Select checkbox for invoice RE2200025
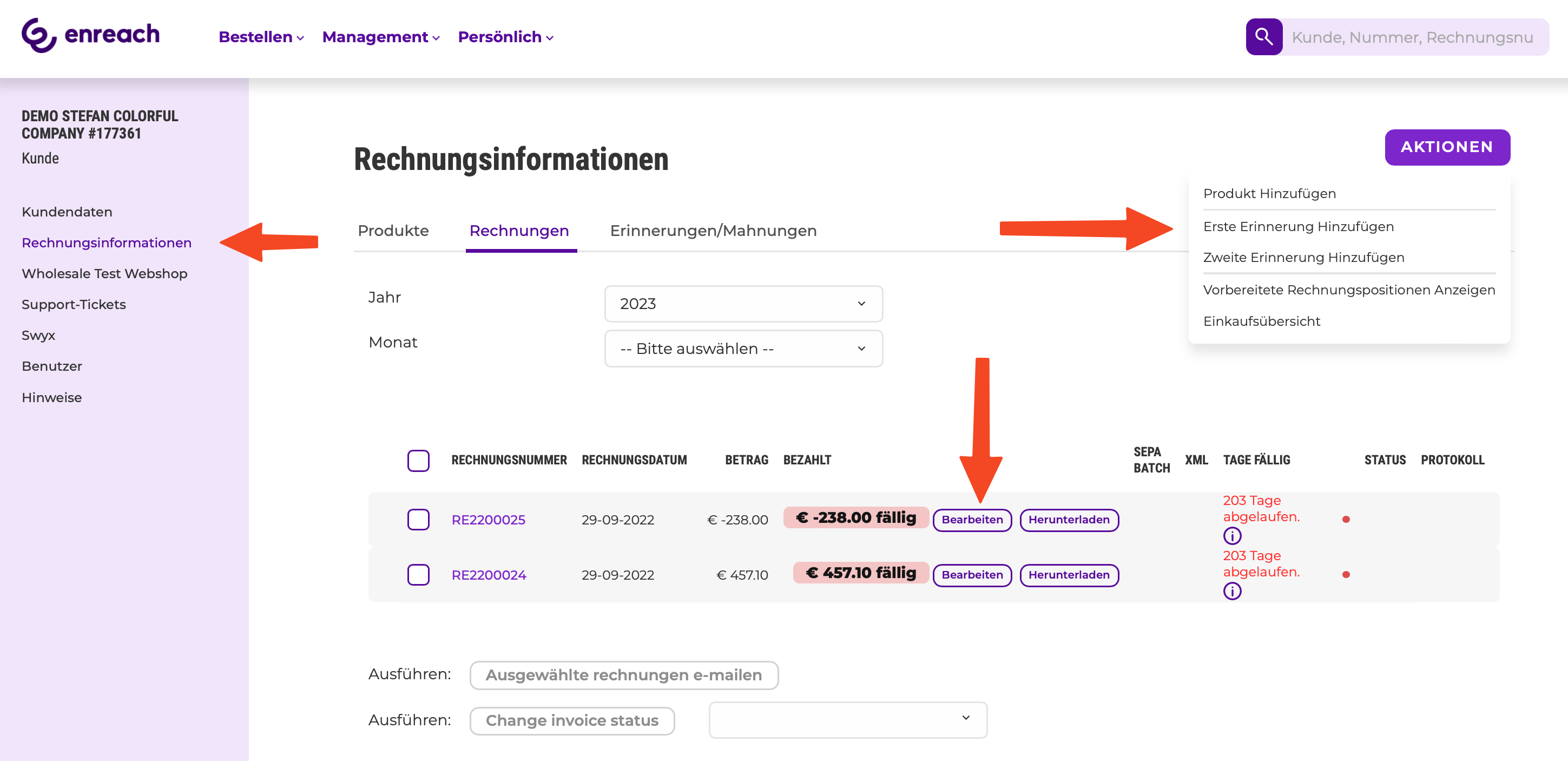The image size is (1568, 761). 418,519
